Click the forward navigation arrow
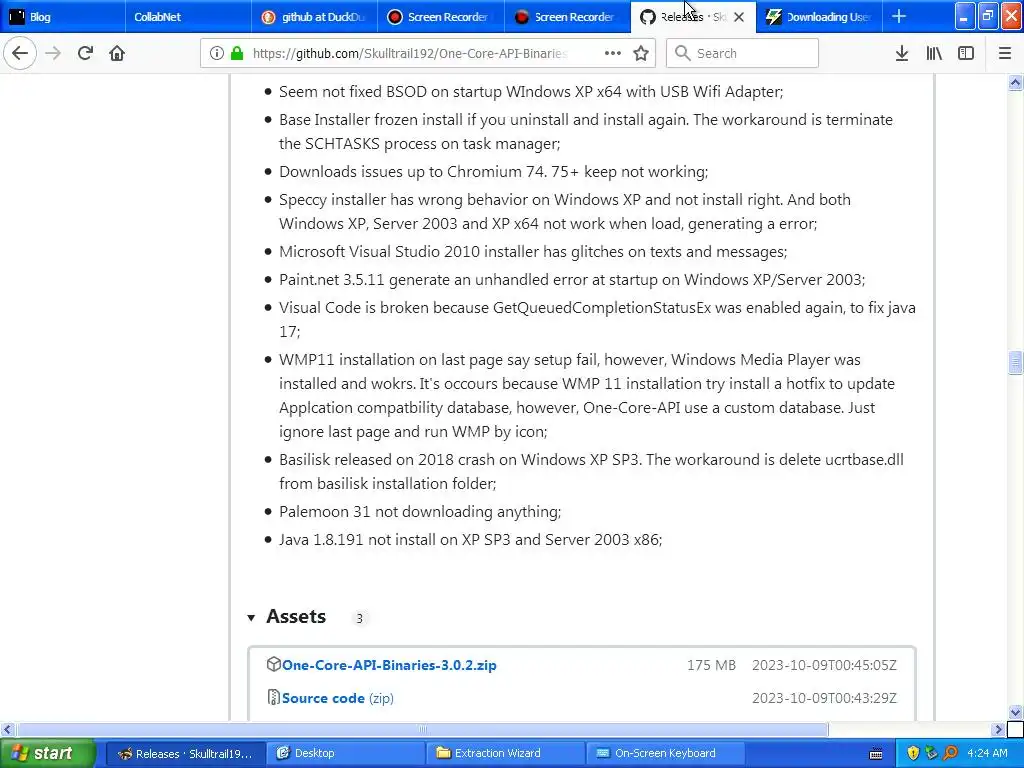 click(53, 53)
